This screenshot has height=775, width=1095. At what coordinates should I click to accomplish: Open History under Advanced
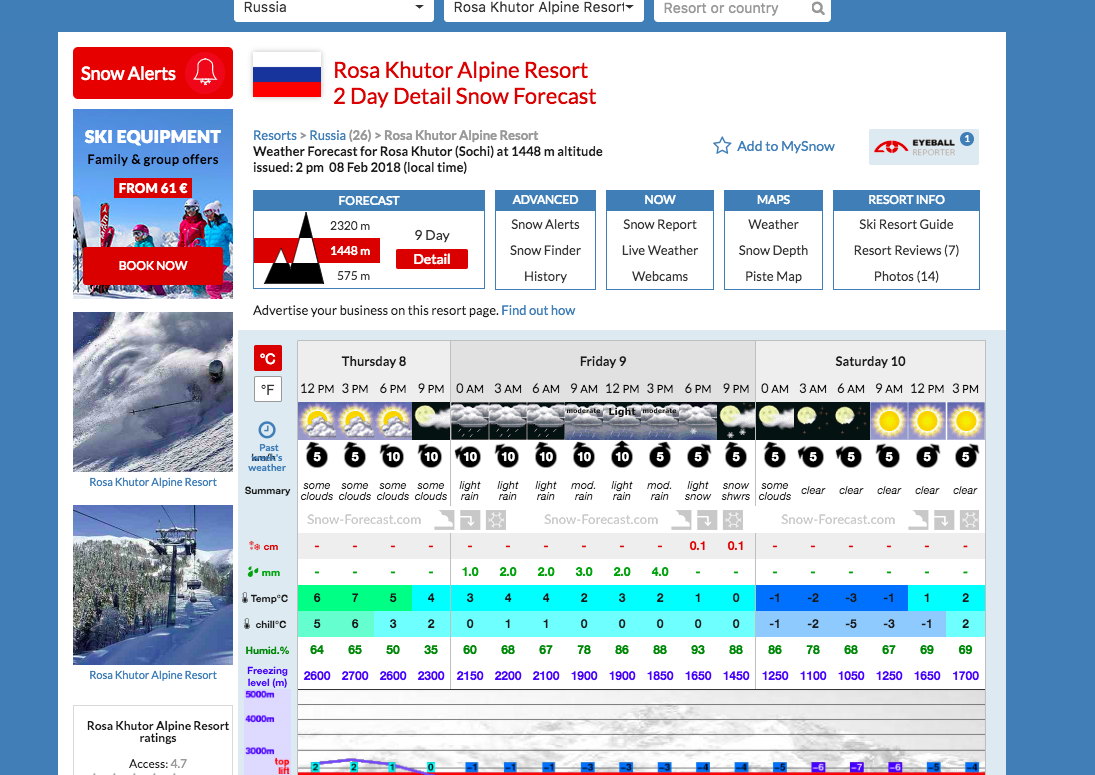pyautogui.click(x=545, y=276)
